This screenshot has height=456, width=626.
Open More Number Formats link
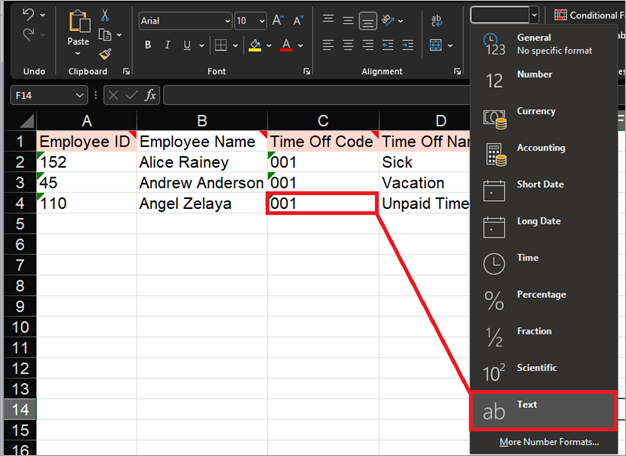pyautogui.click(x=549, y=442)
